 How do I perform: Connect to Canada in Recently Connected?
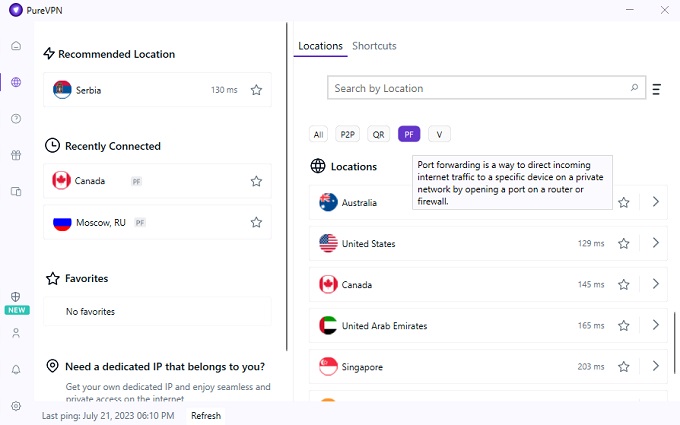pos(157,181)
